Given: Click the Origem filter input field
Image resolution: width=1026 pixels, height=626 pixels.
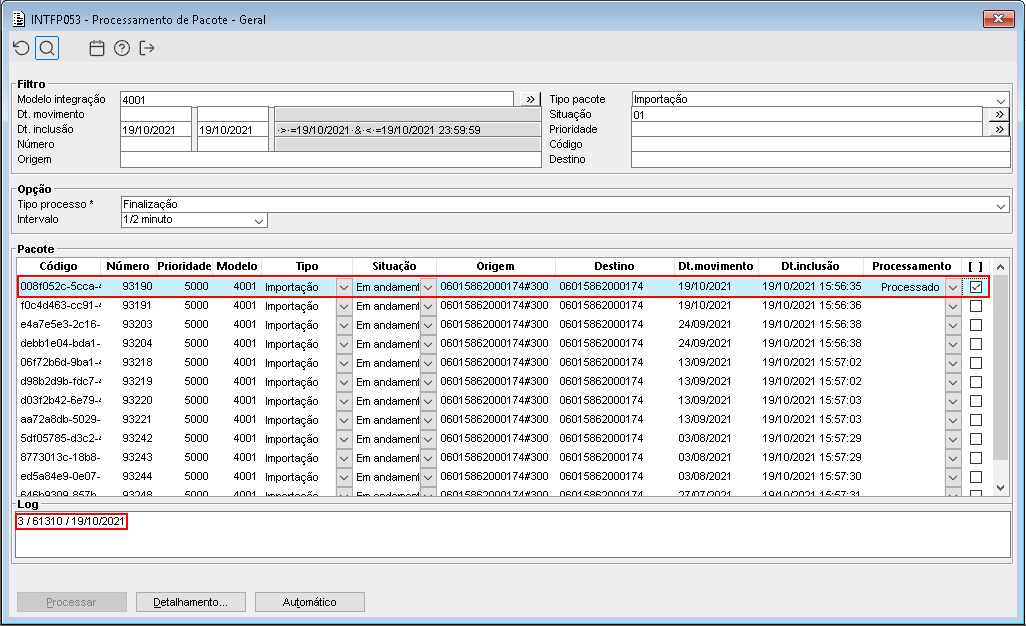Looking at the screenshot, I should pos(330,159).
